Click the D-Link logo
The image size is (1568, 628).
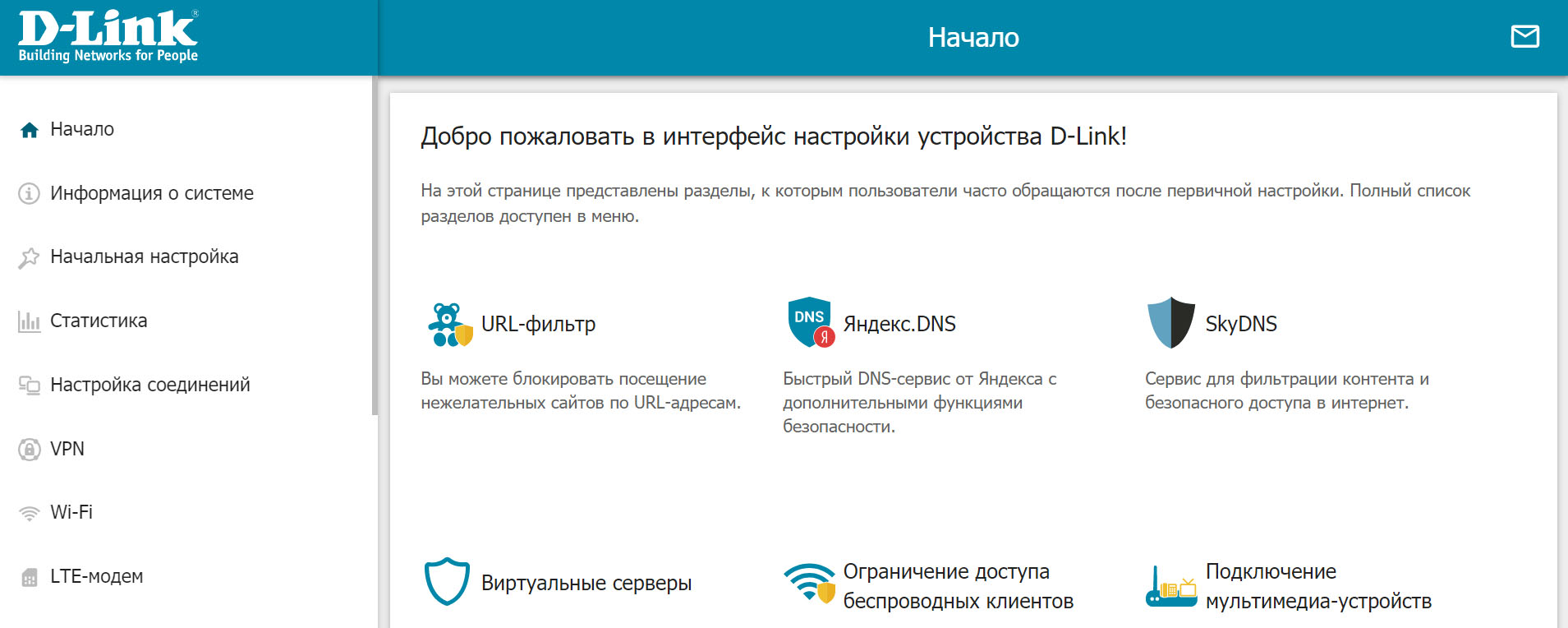[108, 37]
